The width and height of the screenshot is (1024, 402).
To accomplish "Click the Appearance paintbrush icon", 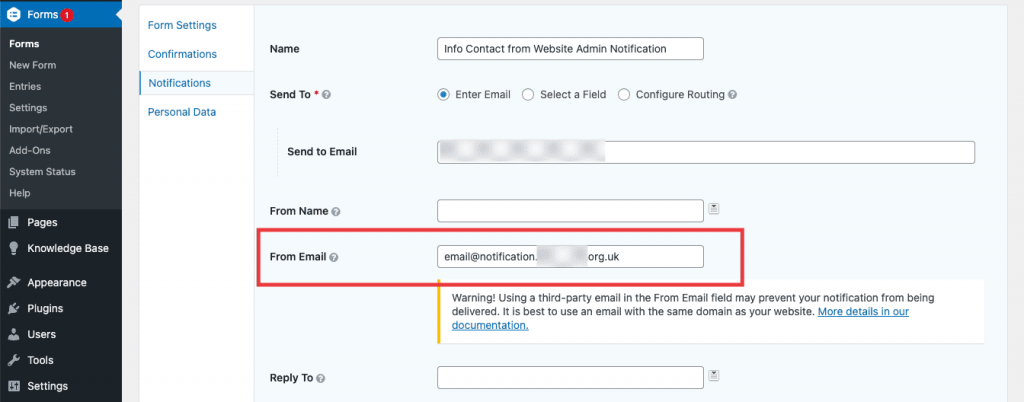I will [x=13, y=283].
